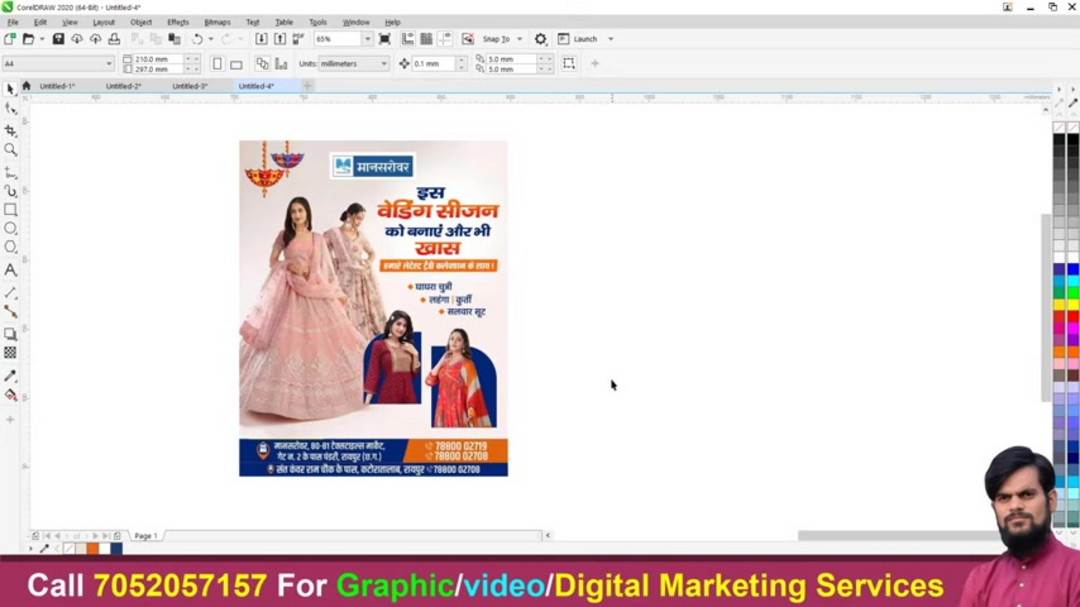Switch page to landscape orientation
The height and width of the screenshot is (607, 1080).
click(x=236, y=64)
